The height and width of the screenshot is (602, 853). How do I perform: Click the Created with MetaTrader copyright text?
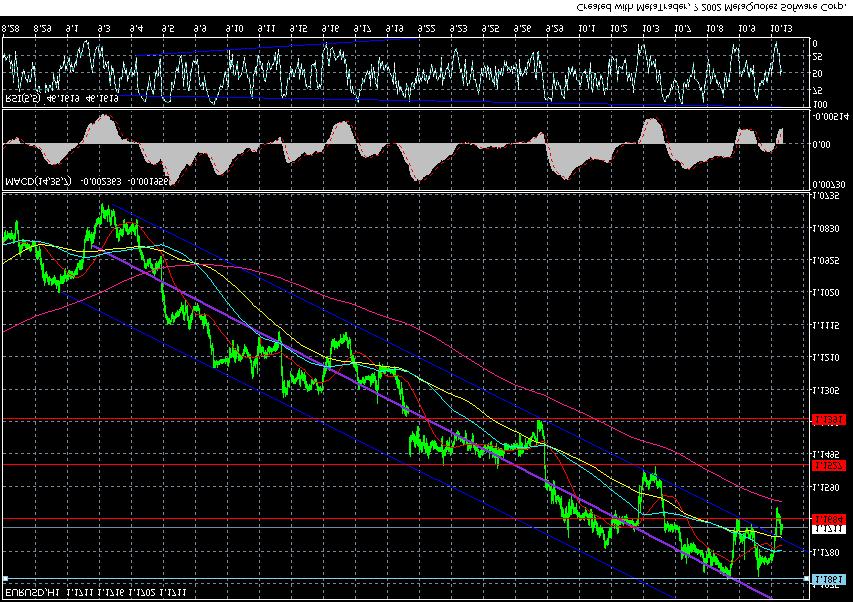[x=711, y=7]
